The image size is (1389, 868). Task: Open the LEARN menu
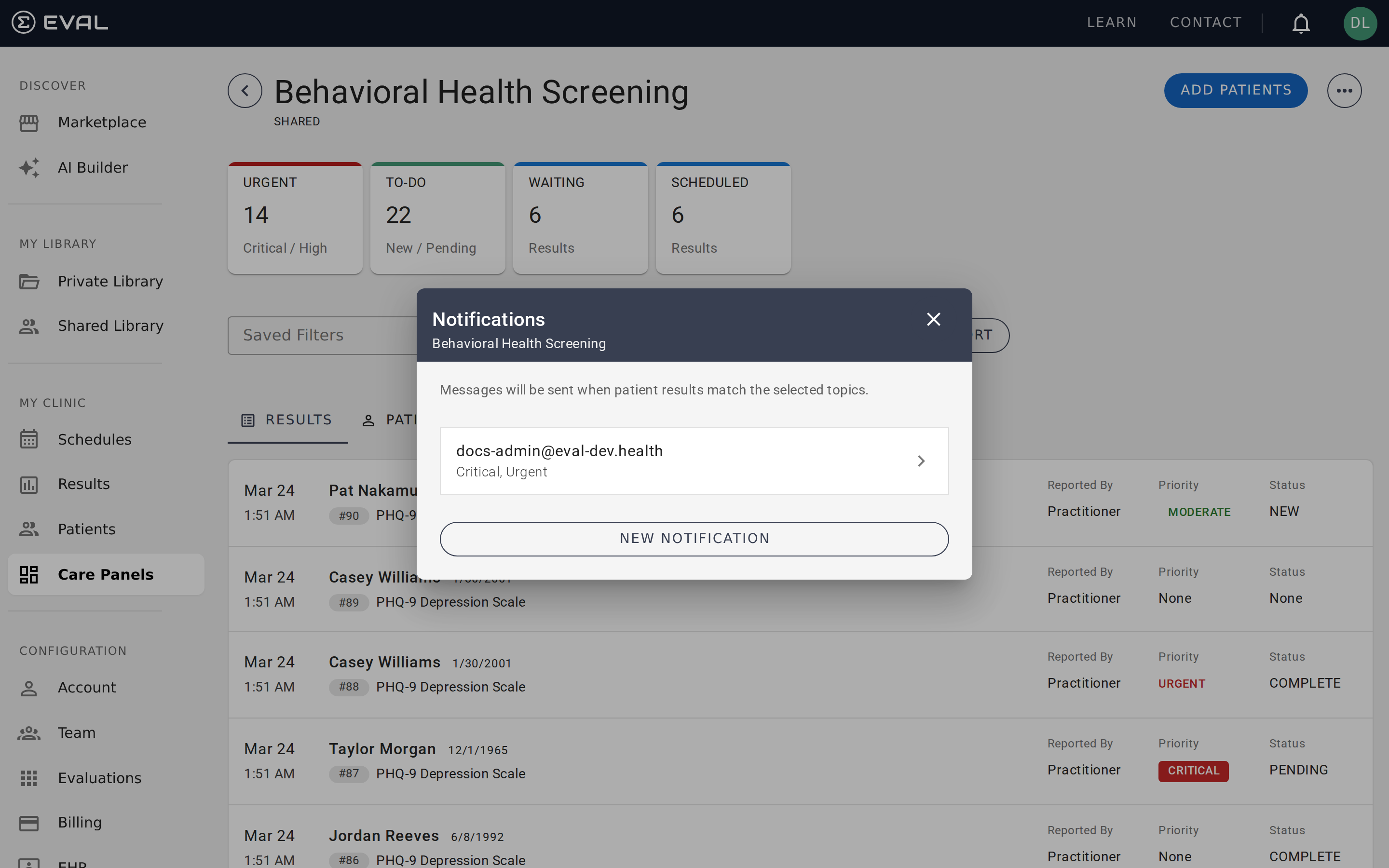coord(1111,22)
